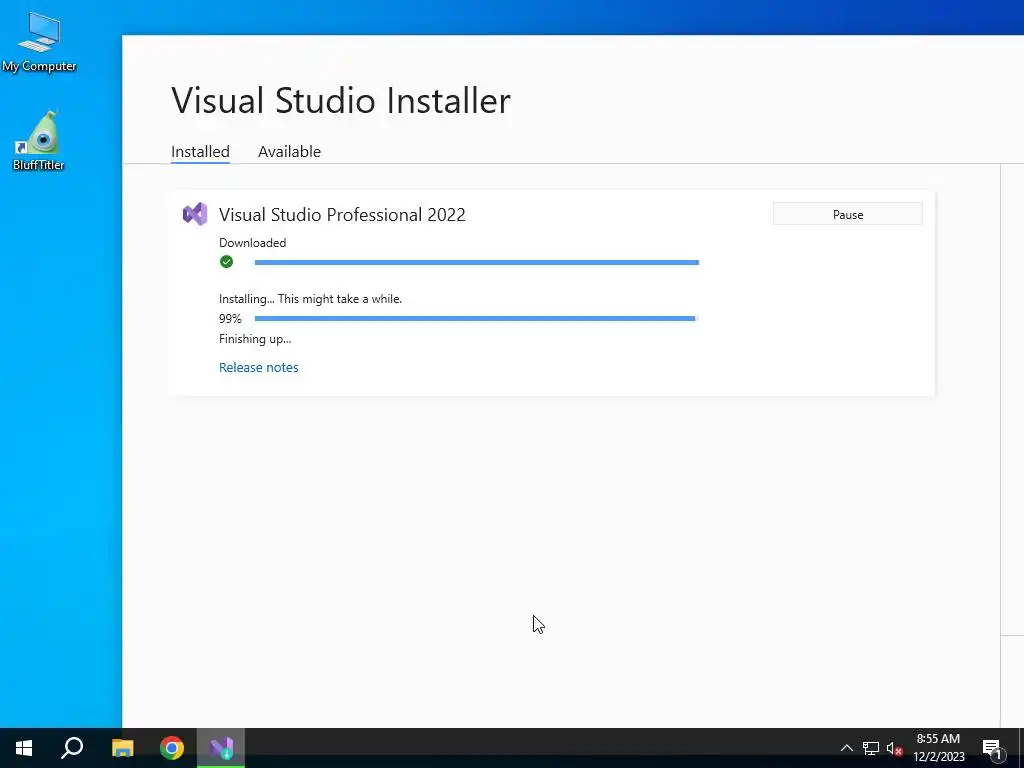
Task: Click the installing progress bar at 99%
Action: pos(477,319)
